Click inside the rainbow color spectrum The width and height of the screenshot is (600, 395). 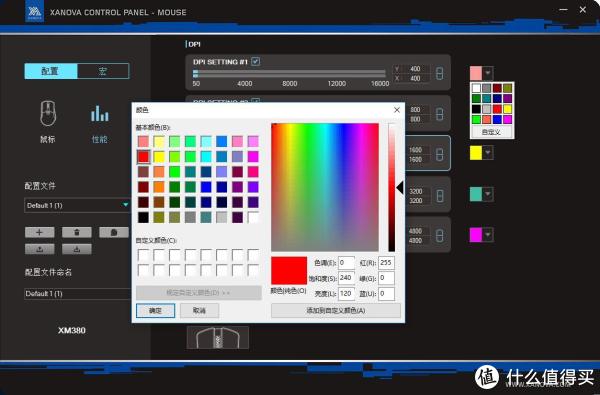[325, 187]
